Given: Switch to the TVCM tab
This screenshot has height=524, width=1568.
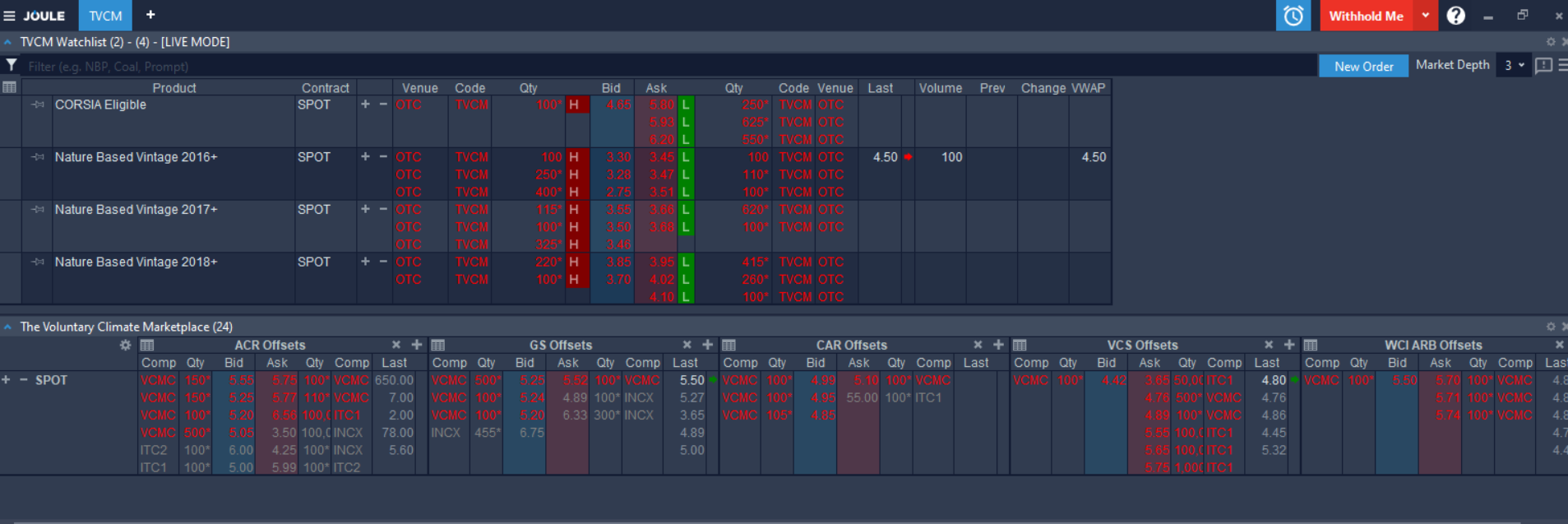Looking at the screenshot, I should tap(105, 16).
